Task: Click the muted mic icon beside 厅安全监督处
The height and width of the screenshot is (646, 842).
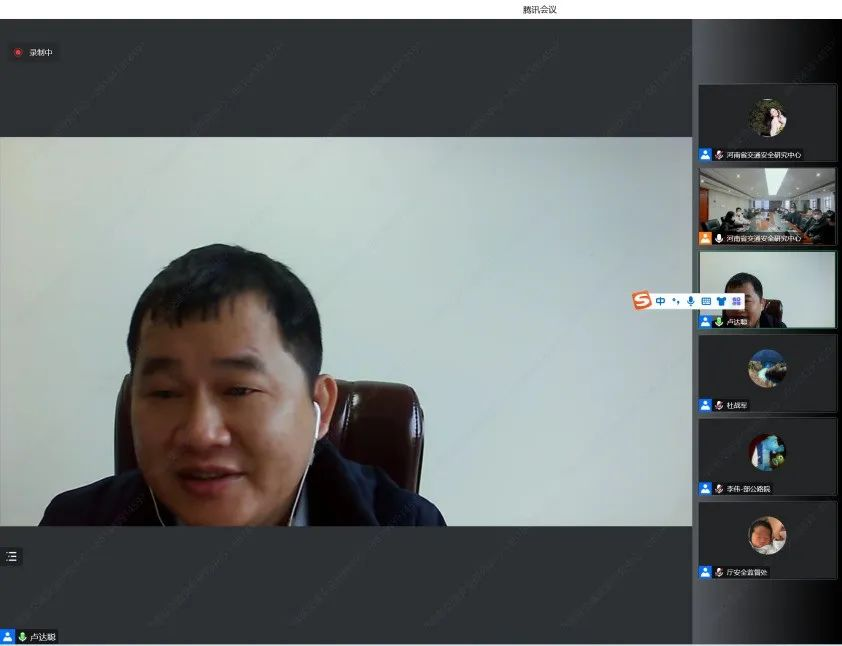Action: pos(719,572)
